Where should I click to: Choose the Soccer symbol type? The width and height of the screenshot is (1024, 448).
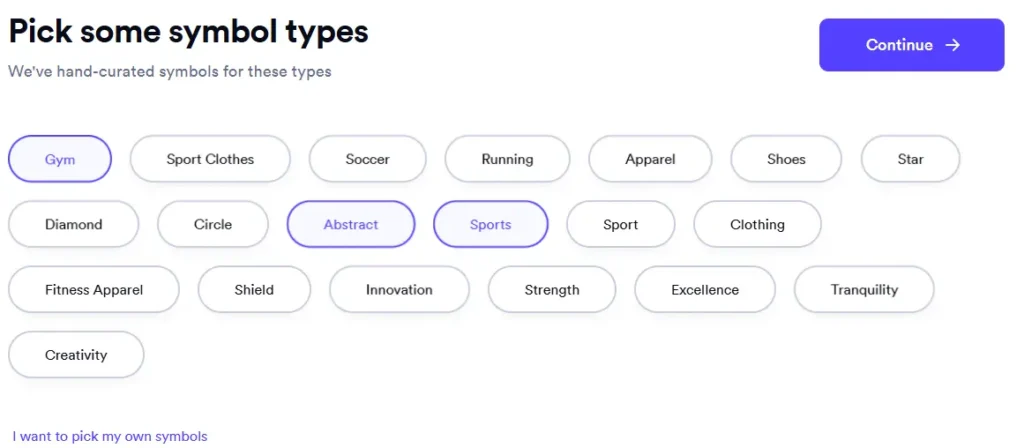tap(367, 159)
